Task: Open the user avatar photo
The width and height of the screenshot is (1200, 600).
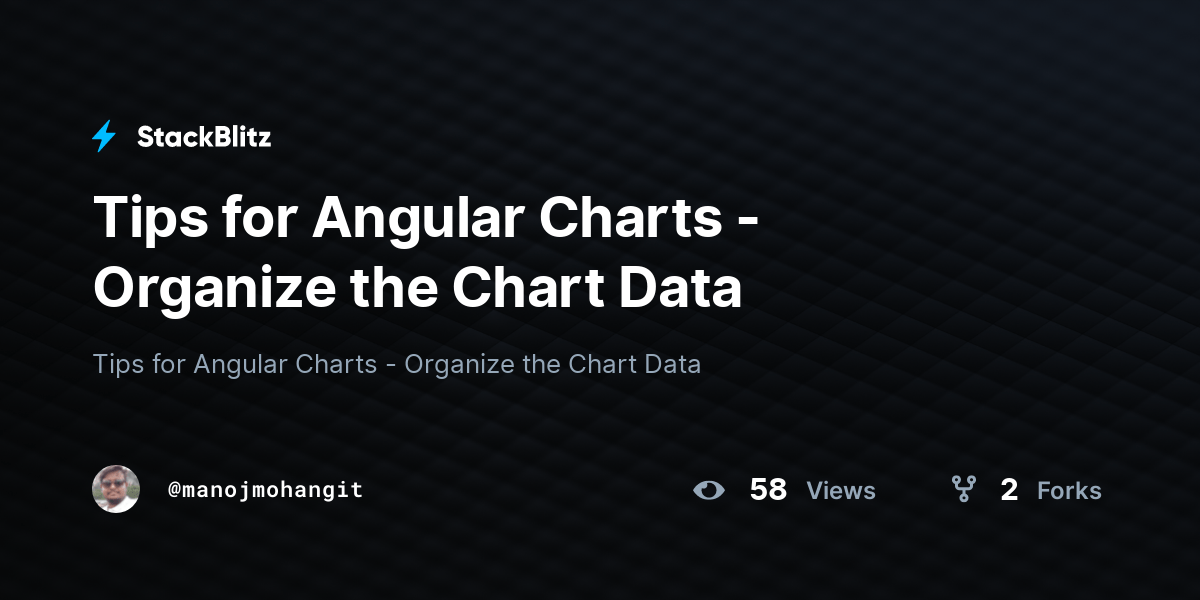Action: coord(116,489)
